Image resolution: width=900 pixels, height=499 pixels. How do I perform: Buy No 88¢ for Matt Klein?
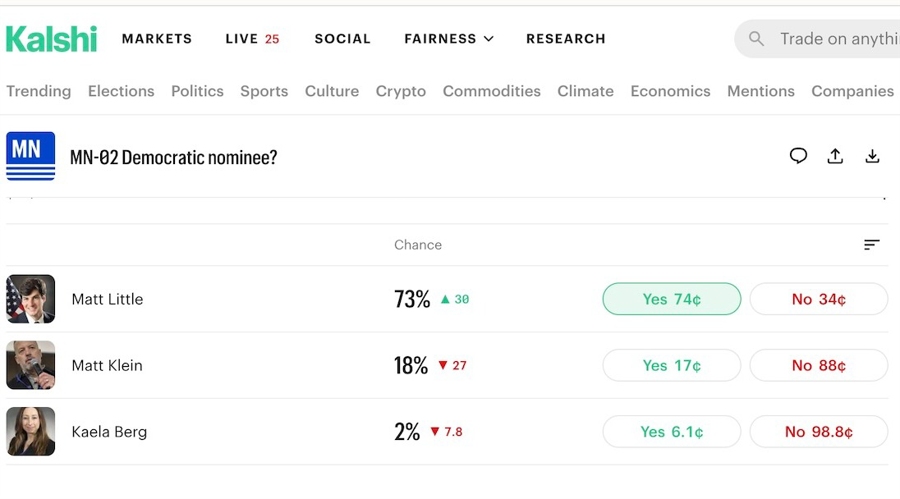pos(818,365)
